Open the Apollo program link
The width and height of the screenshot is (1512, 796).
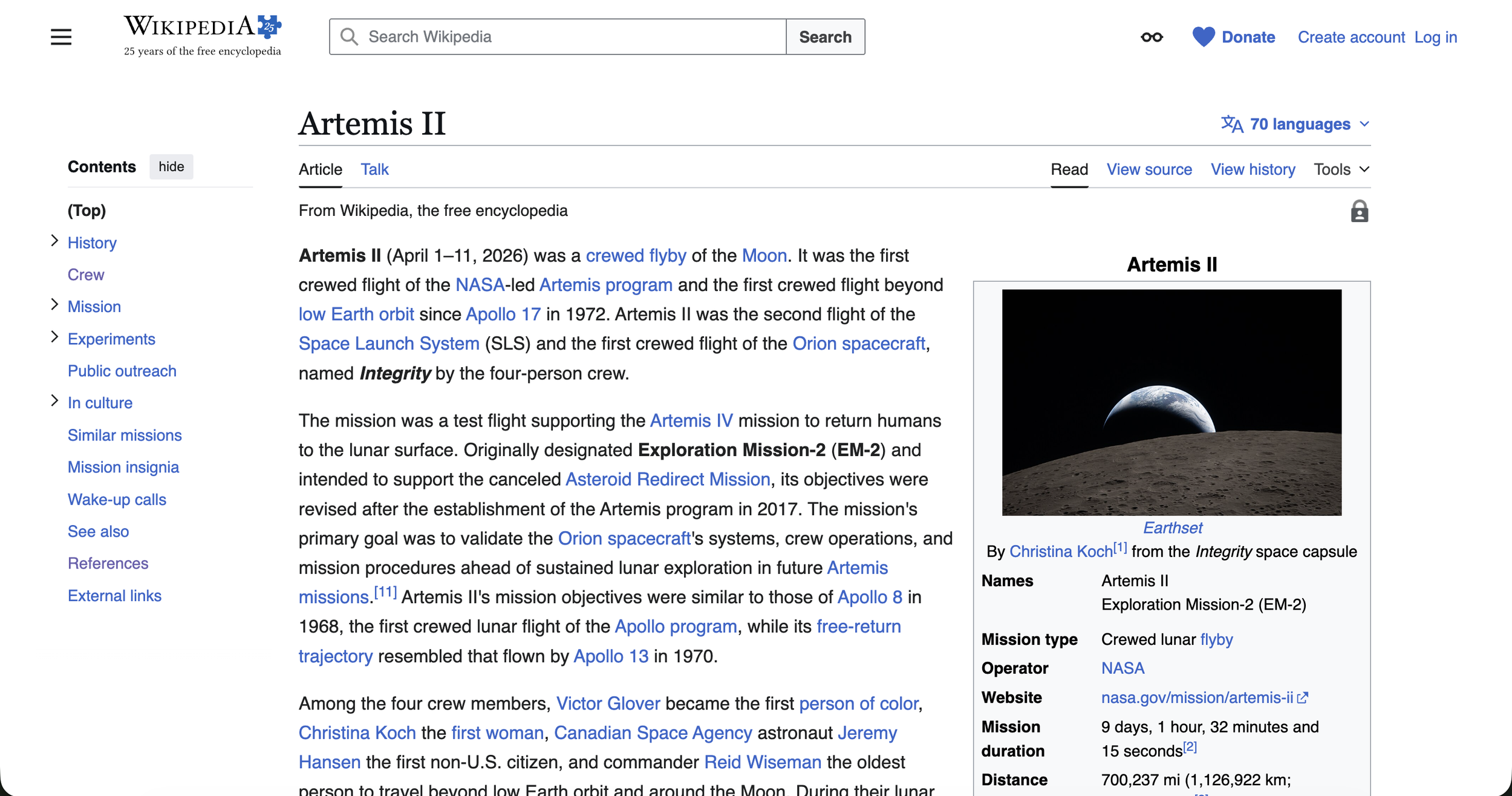[x=676, y=627]
